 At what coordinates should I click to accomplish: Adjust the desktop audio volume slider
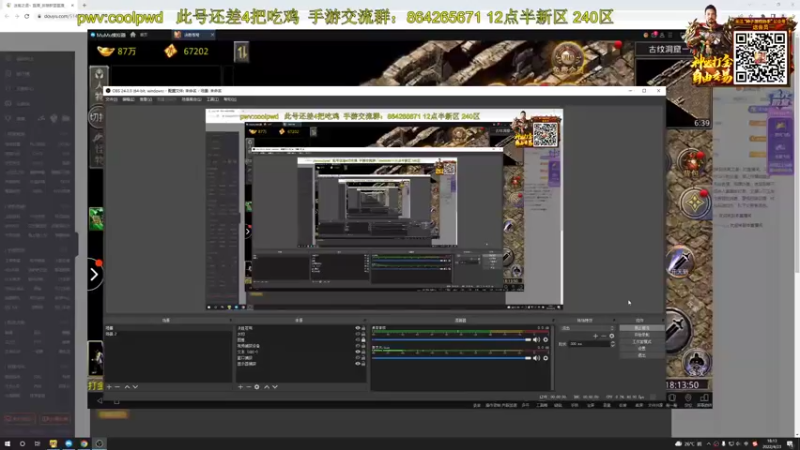[x=451, y=340]
